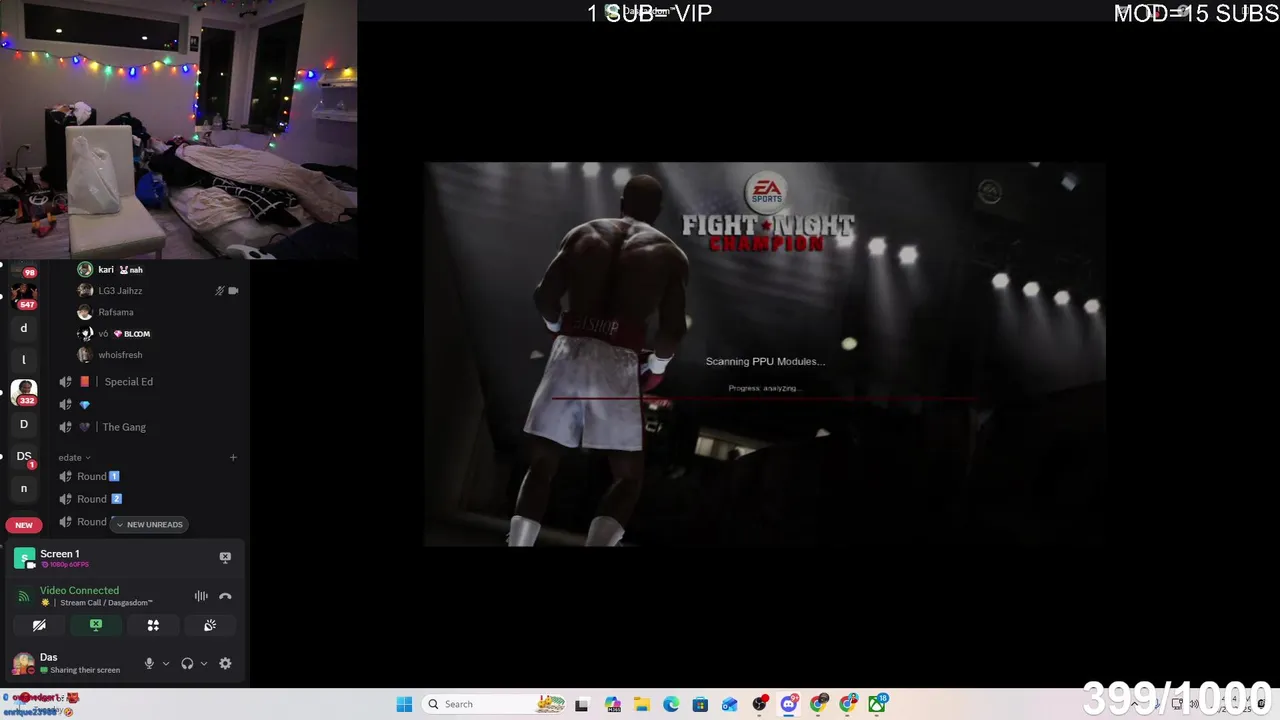Viewport: 1280px width, 720px height.
Task: Join the Round 2 voice channel
Action: point(148,499)
